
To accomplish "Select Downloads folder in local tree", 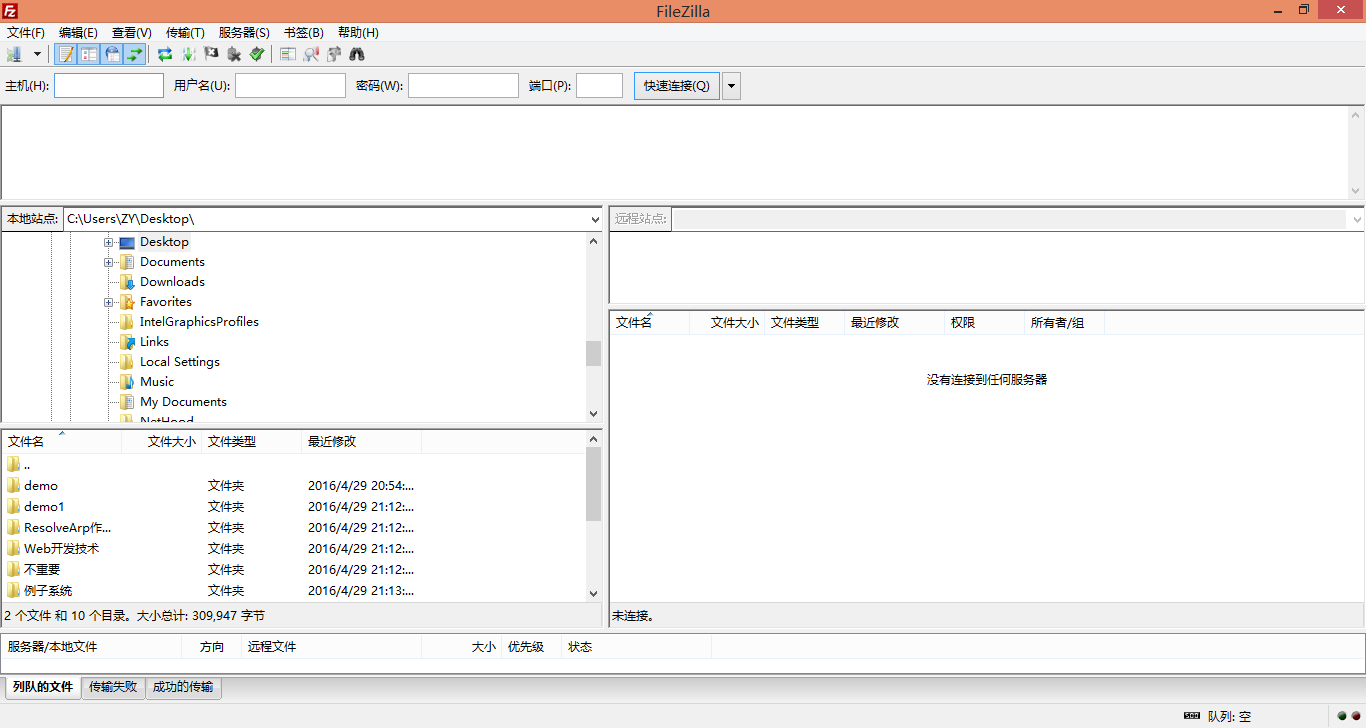I will pyautogui.click(x=172, y=282).
